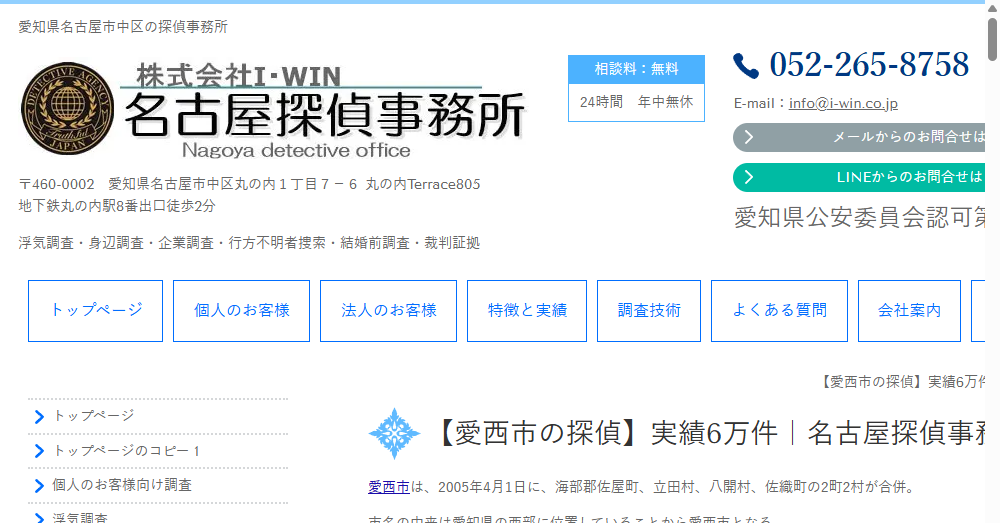Open 調査技術 navigation item
The height and width of the screenshot is (523, 1000).
point(649,311)
